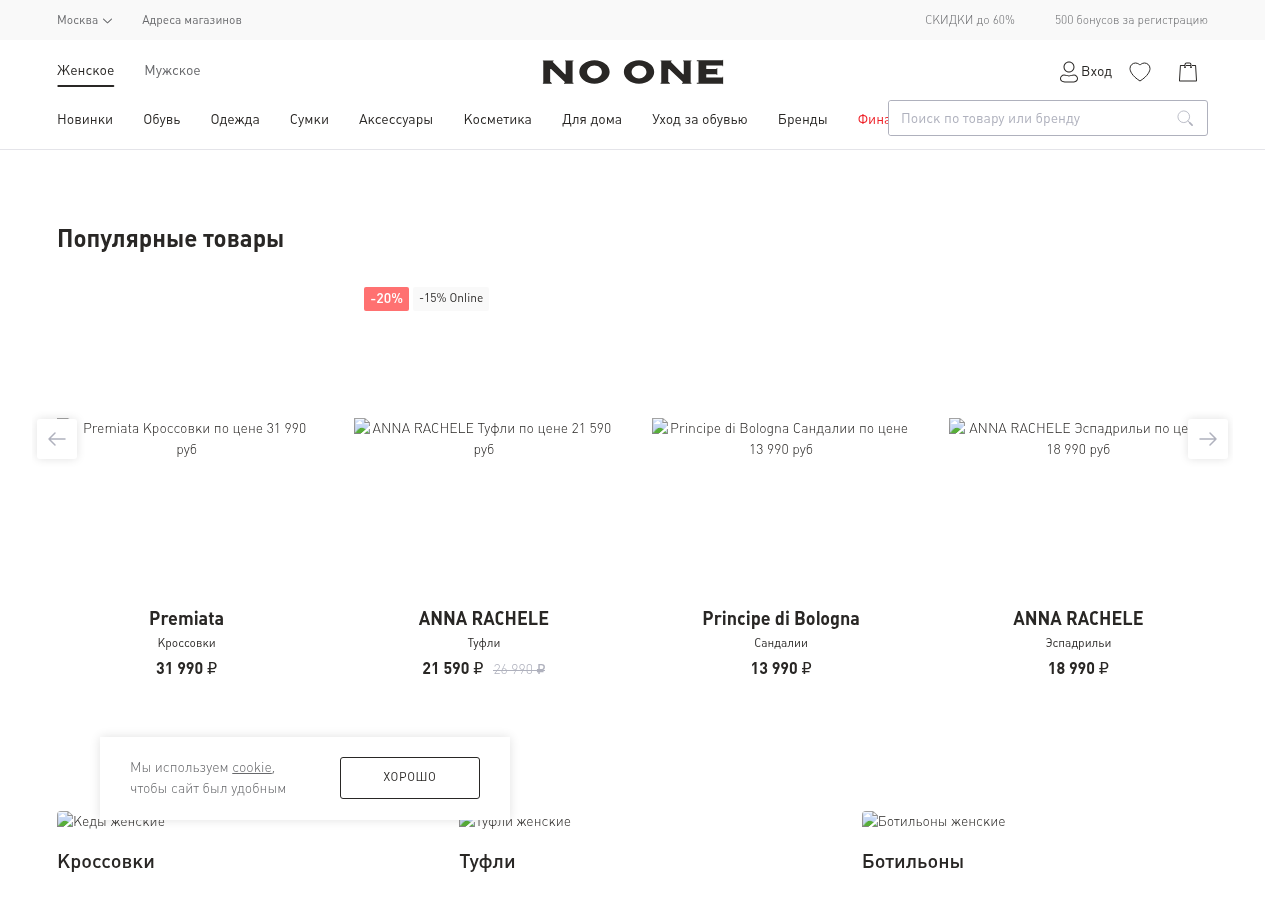Open the Косметика menu item
The height and width of the screenshot is (900, 1280).
click(498, 119)
